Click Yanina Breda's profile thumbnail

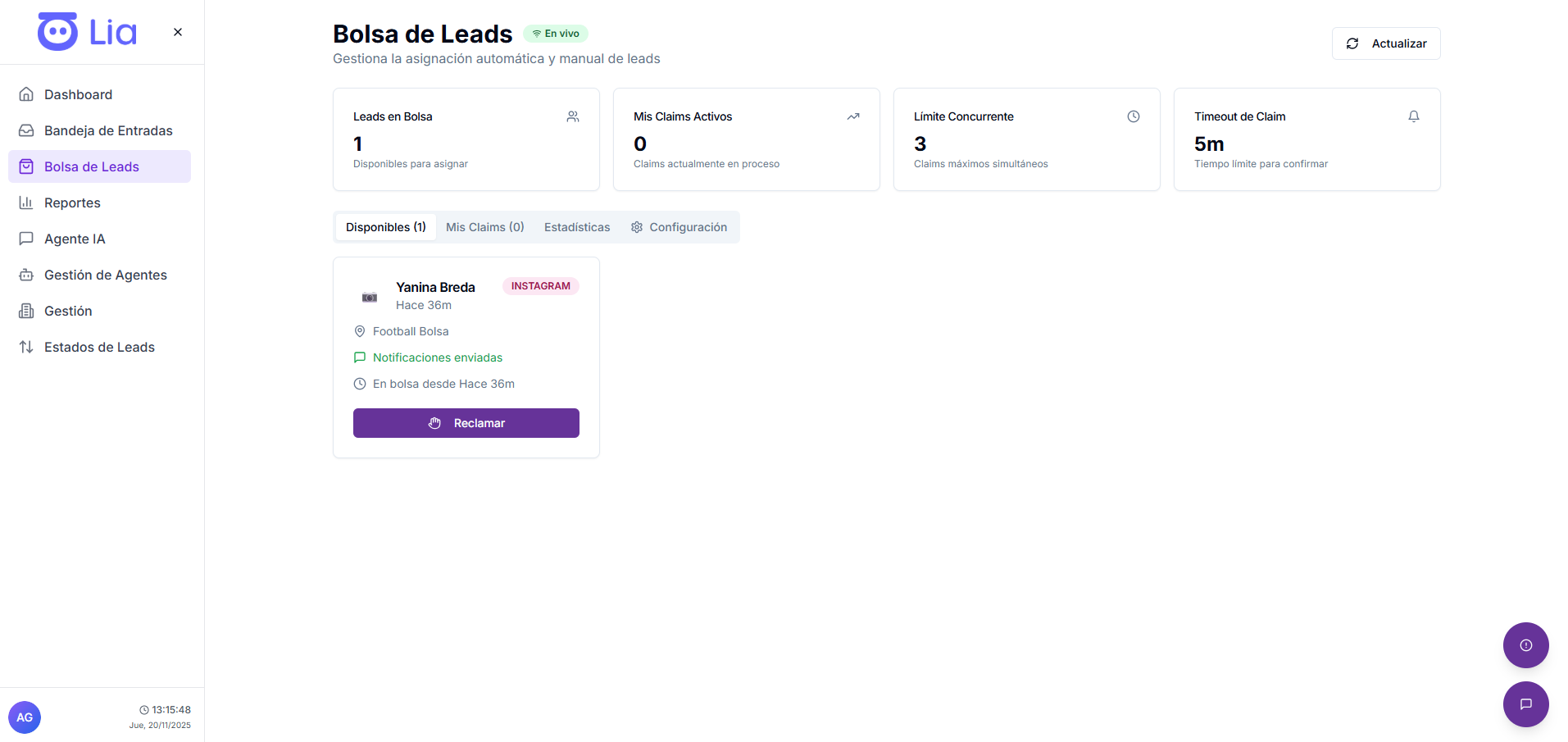(370, 297)
